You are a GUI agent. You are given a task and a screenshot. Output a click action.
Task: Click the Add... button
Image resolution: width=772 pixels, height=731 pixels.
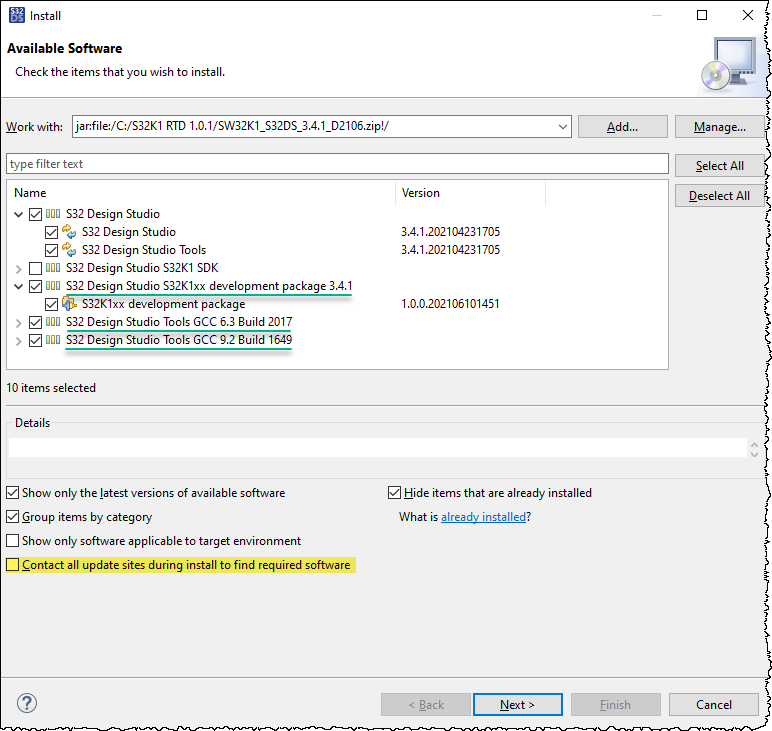click(622, 127)
